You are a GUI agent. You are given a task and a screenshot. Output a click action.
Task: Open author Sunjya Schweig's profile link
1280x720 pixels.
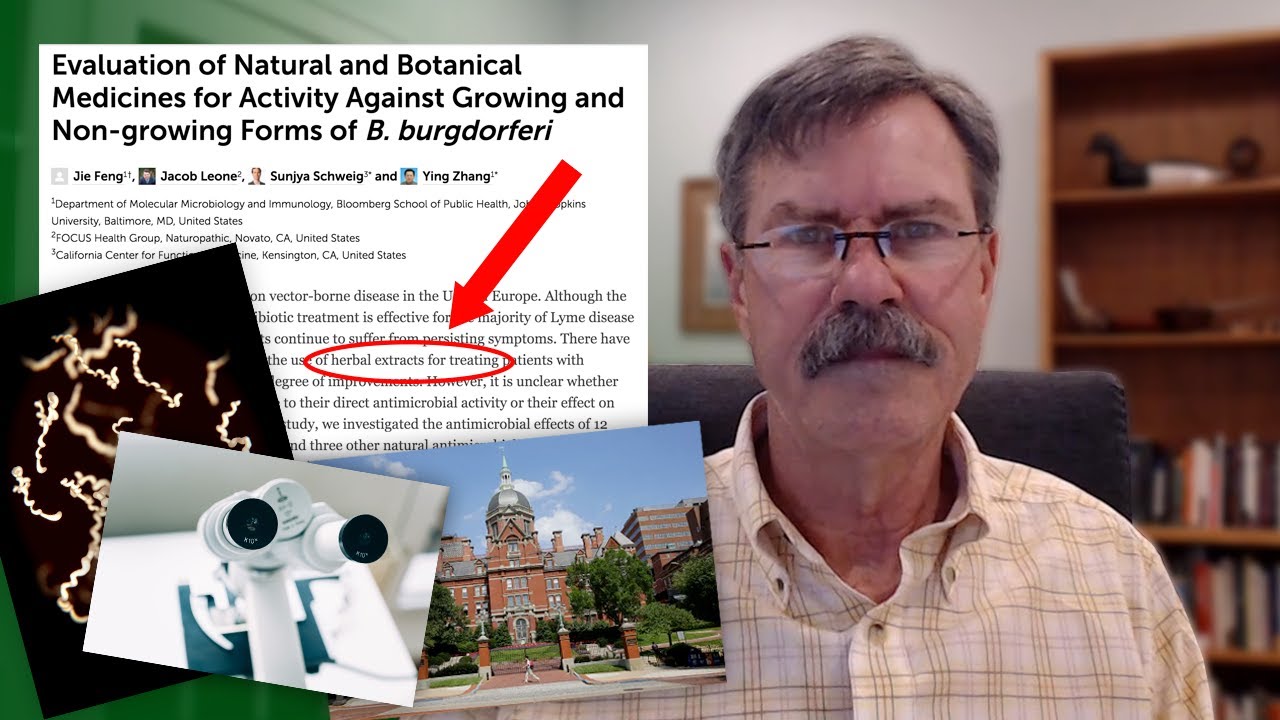319,176
